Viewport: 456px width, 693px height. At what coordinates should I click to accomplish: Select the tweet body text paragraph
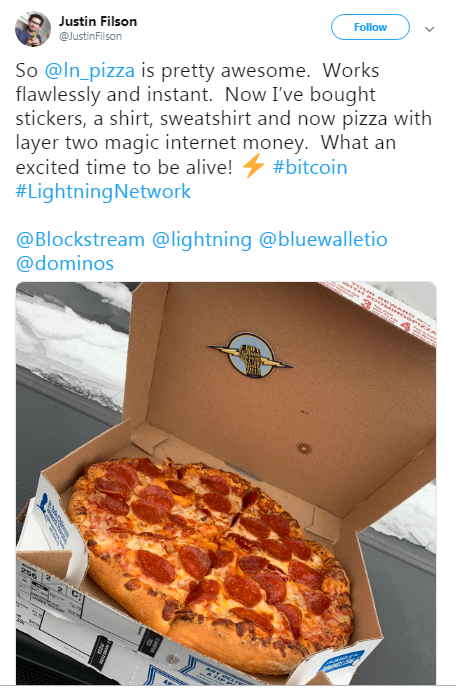click(x=223, y=131)
